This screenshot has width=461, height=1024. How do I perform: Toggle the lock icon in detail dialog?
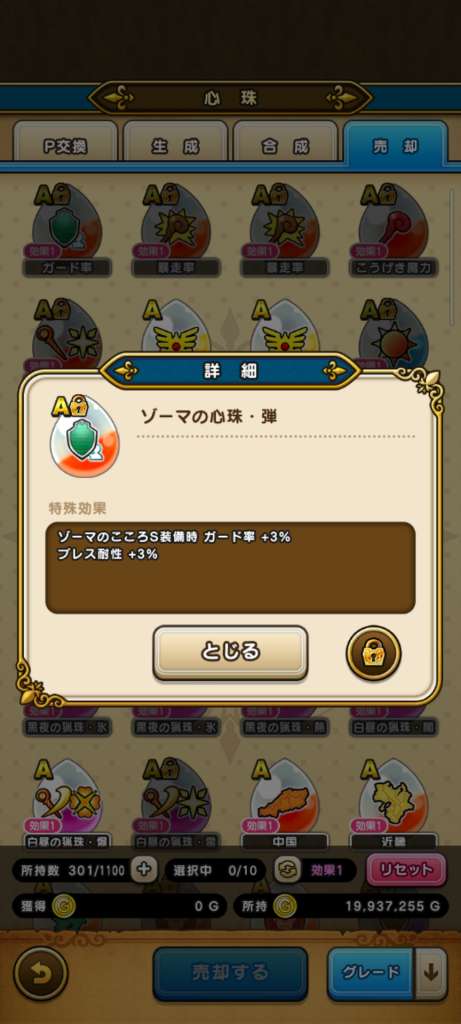[x=373, y=654]
